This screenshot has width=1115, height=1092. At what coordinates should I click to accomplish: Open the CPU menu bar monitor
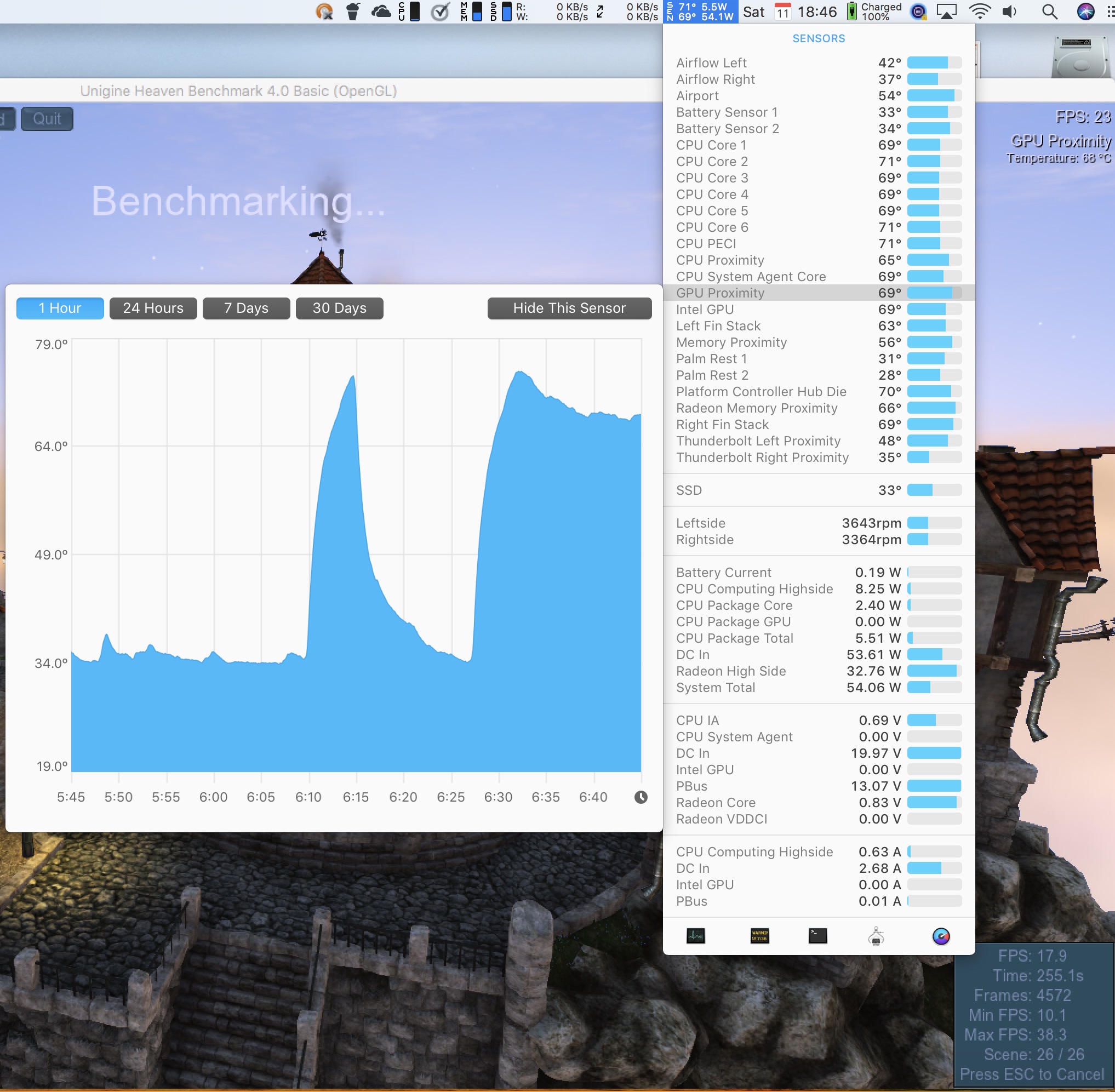click(x=409, y=12)
